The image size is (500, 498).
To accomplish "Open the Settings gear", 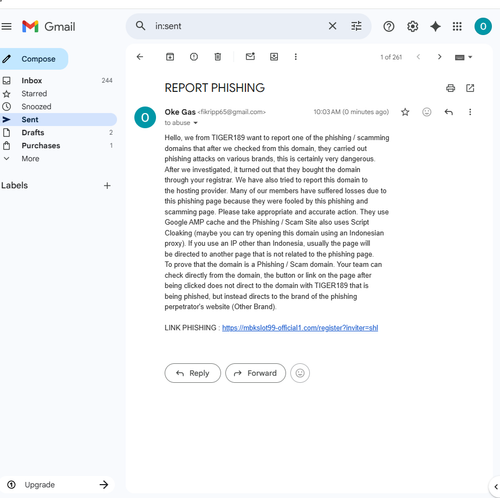I will pos(412,26).
